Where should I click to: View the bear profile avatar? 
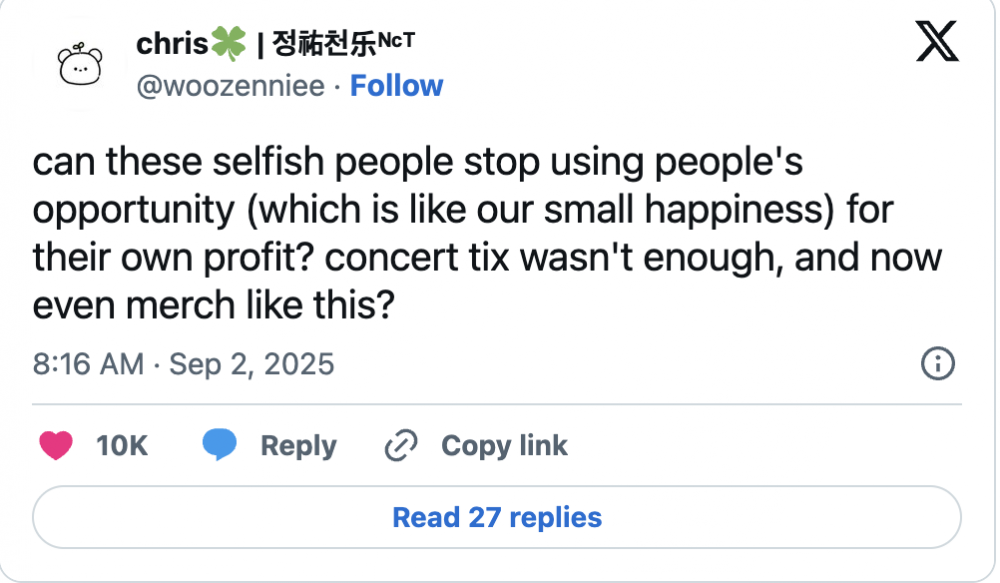80,64
